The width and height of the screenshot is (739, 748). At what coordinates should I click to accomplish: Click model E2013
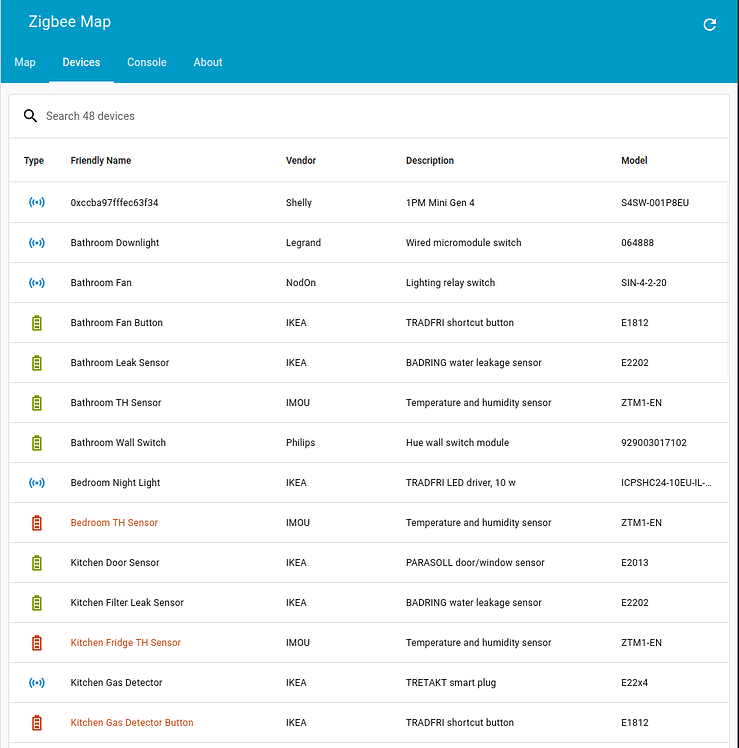click(x=635, y=562)
